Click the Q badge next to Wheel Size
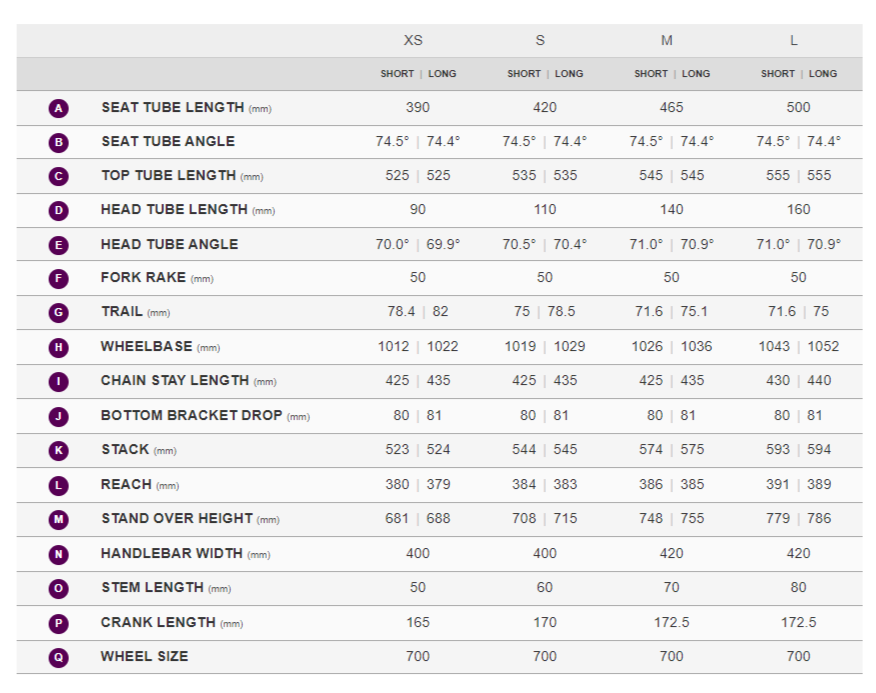The image size is (876, 693). tap(59, 657)
